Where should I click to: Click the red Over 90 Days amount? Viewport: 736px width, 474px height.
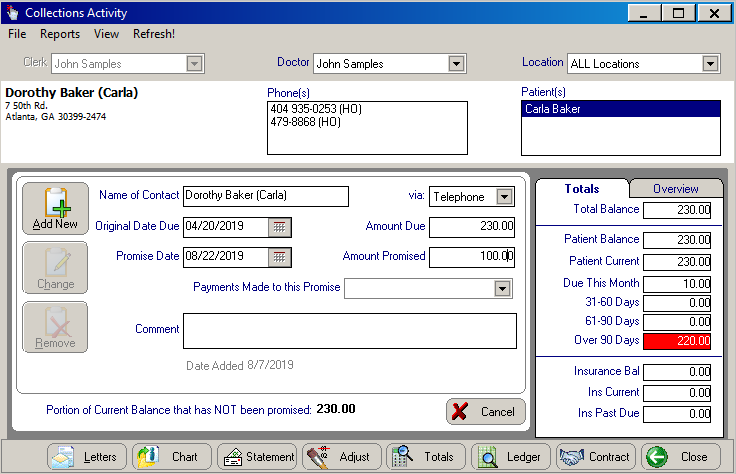677,341
